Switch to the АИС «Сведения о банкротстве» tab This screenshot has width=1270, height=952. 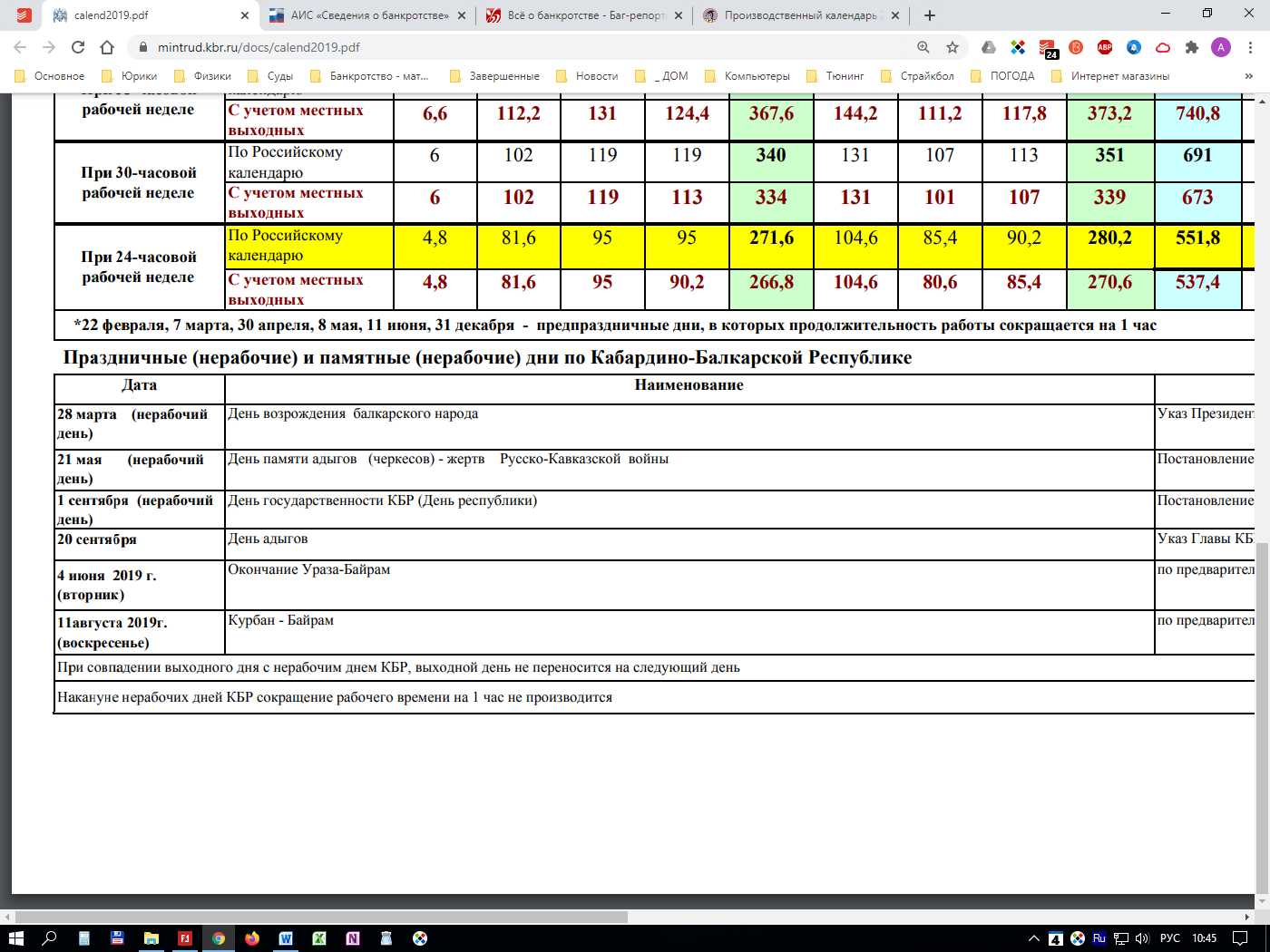coord(369,15)
